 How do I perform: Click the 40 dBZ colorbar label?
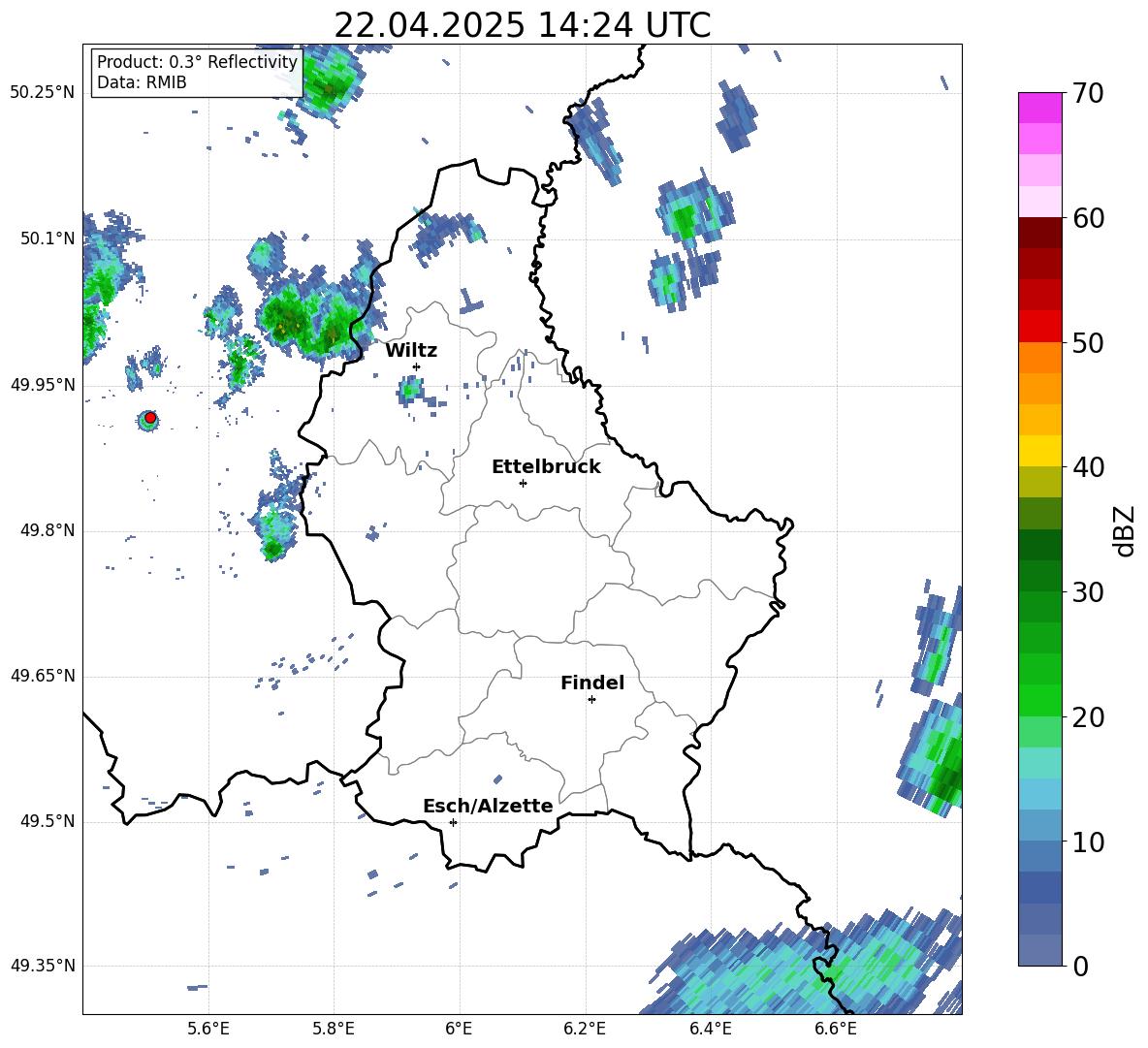[x=1088, y=467]
